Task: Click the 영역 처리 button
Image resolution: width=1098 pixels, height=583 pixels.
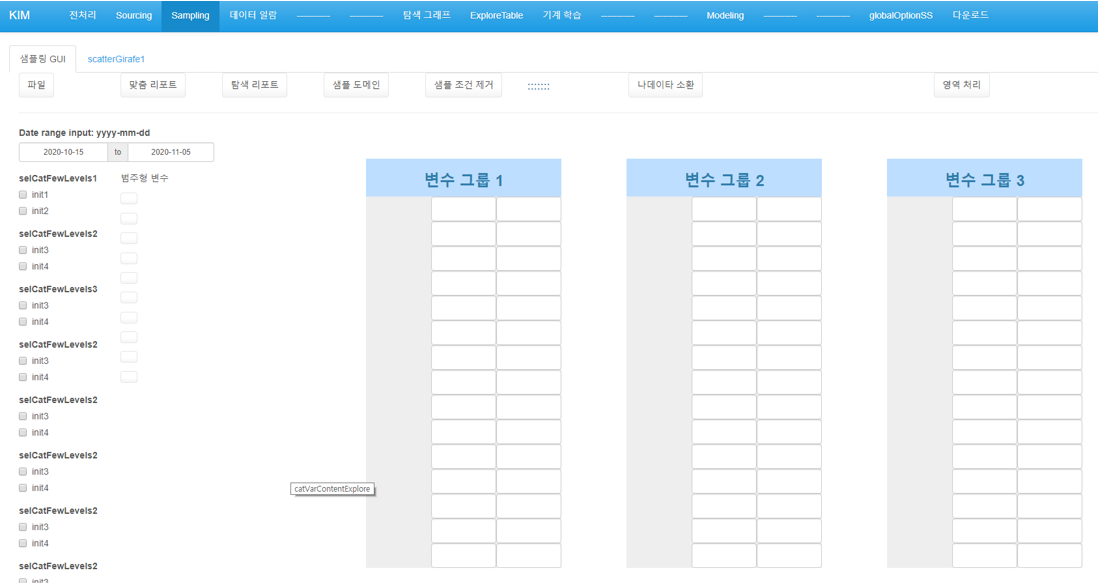Action: (961, 85)
